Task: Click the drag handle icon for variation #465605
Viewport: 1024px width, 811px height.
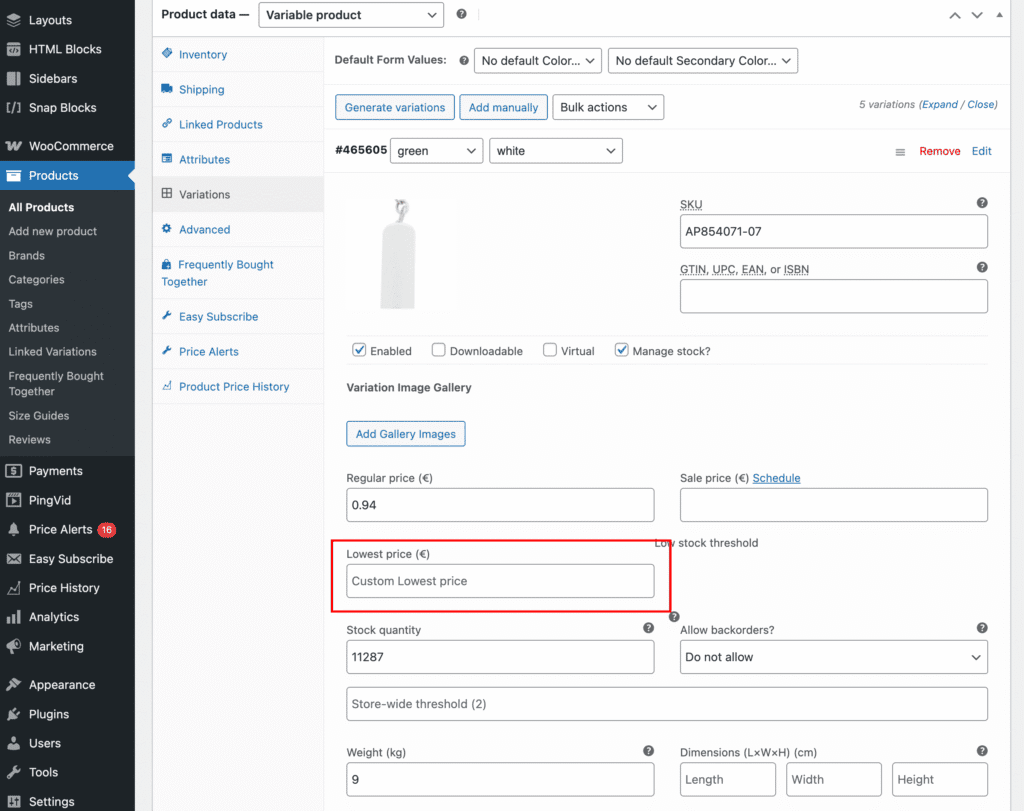Action: 900,152
